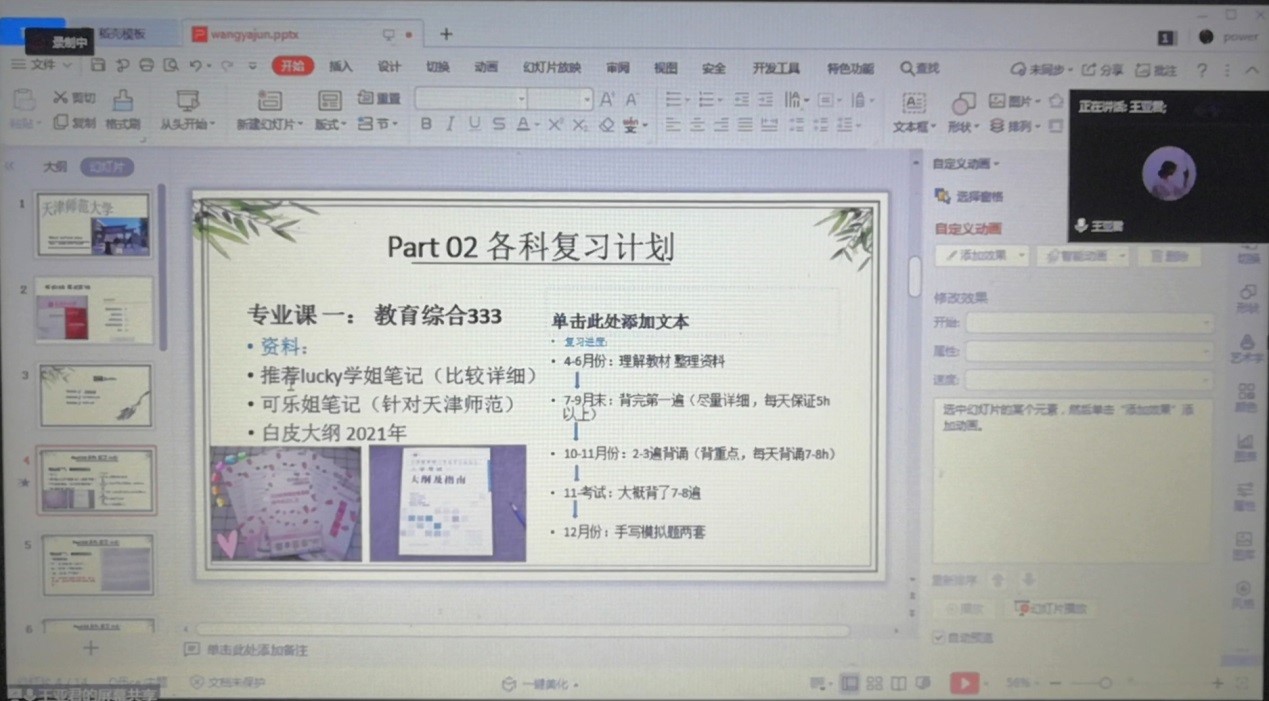Image resolution: width=1269 pixels, height=701 pixels.
Task: Click the Bold formatting icon
Action: [x=426, y=125]
